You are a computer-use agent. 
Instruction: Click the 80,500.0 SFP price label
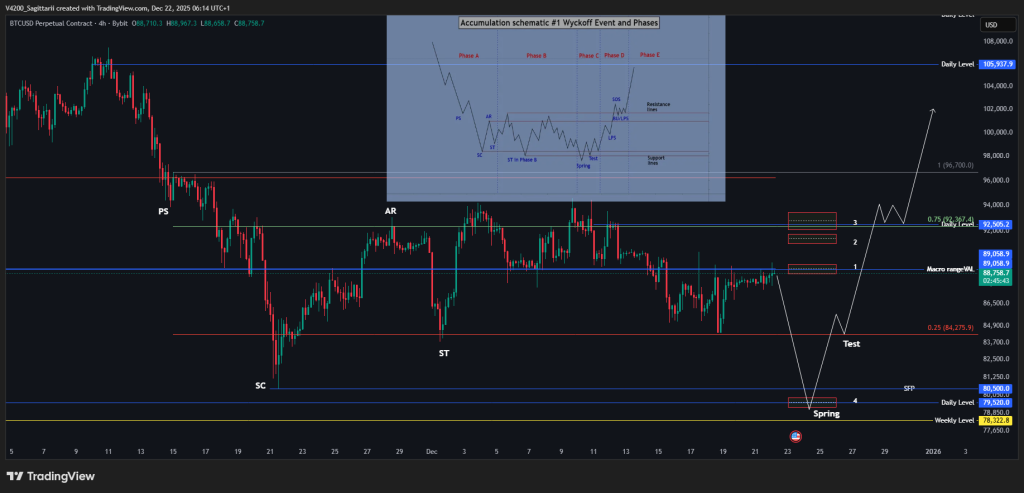click(x=997, y=388)
